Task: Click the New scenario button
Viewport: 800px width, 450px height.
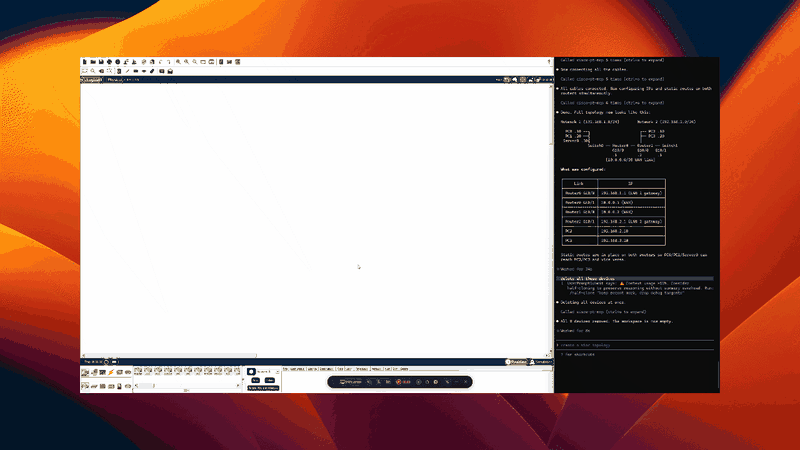Action: point(256,381)
